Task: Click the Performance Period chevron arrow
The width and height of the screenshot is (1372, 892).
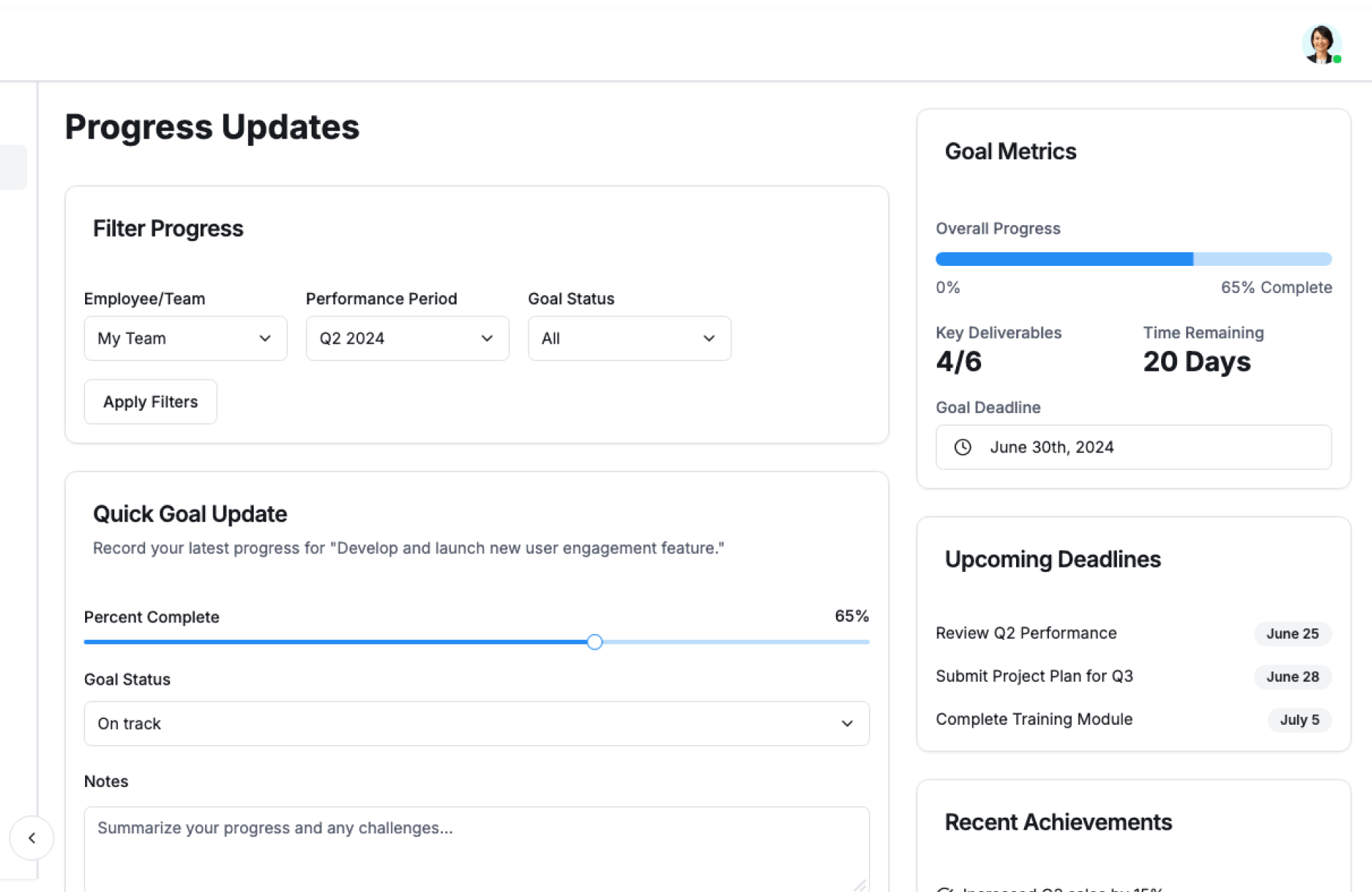Action: point(487,339)
